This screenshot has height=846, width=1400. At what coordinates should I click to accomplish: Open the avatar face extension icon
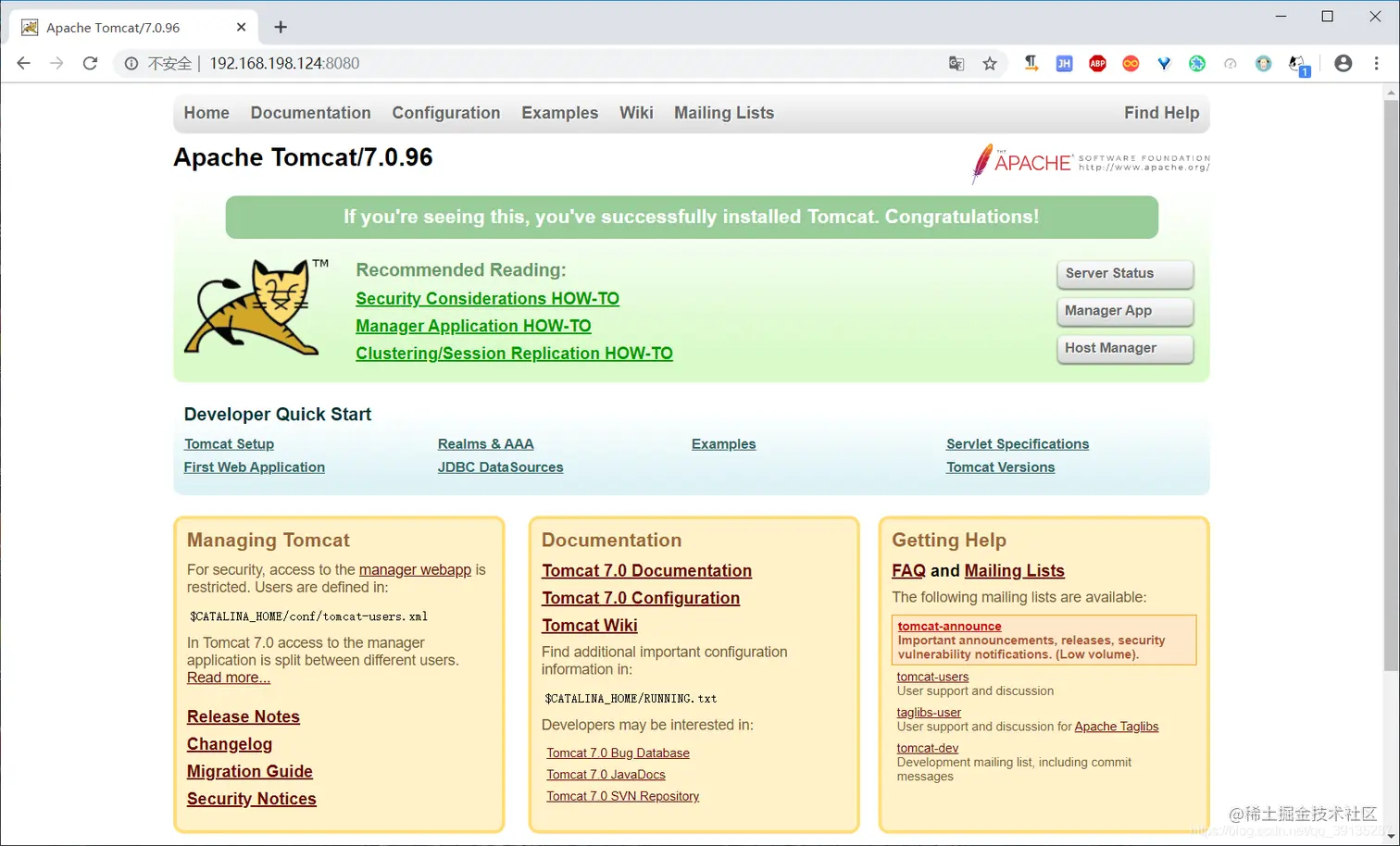[x=1264, y=63]
